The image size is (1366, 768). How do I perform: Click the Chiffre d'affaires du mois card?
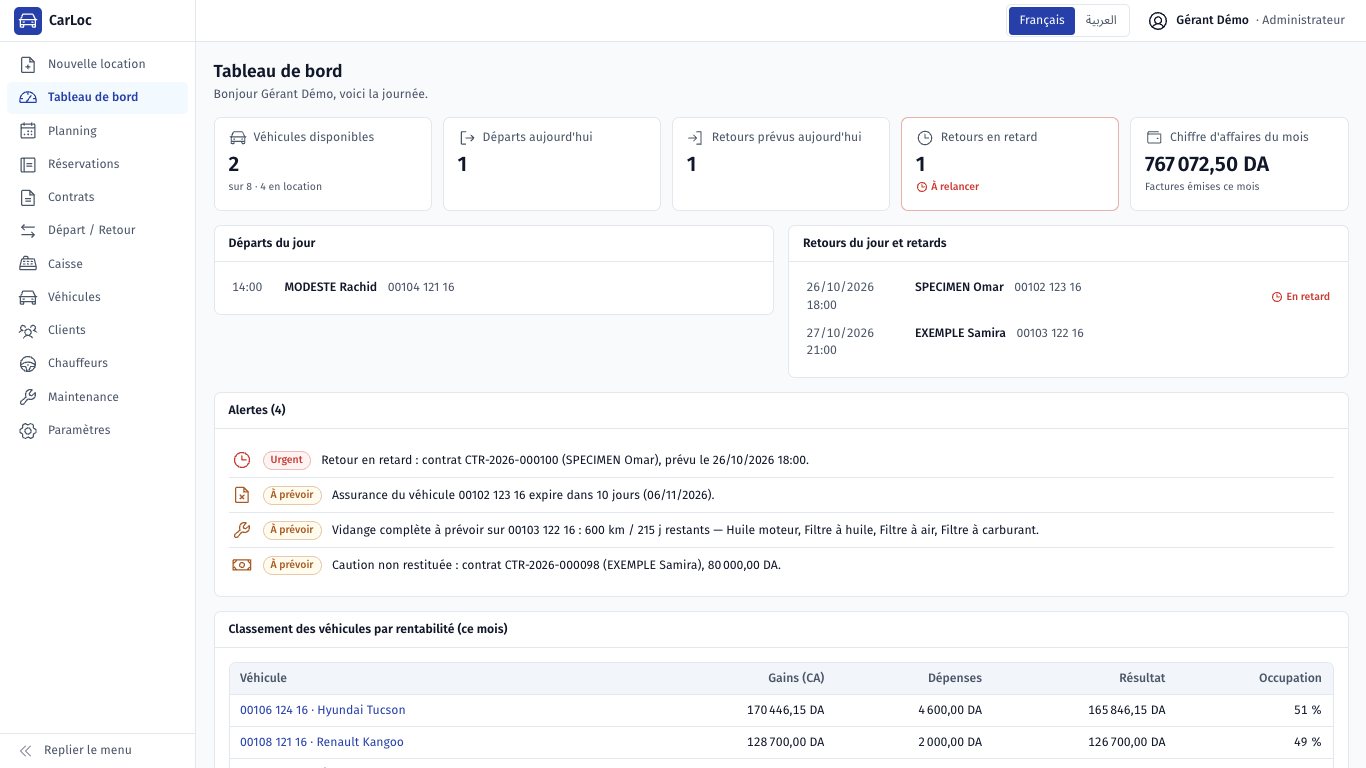point(1239,164)
